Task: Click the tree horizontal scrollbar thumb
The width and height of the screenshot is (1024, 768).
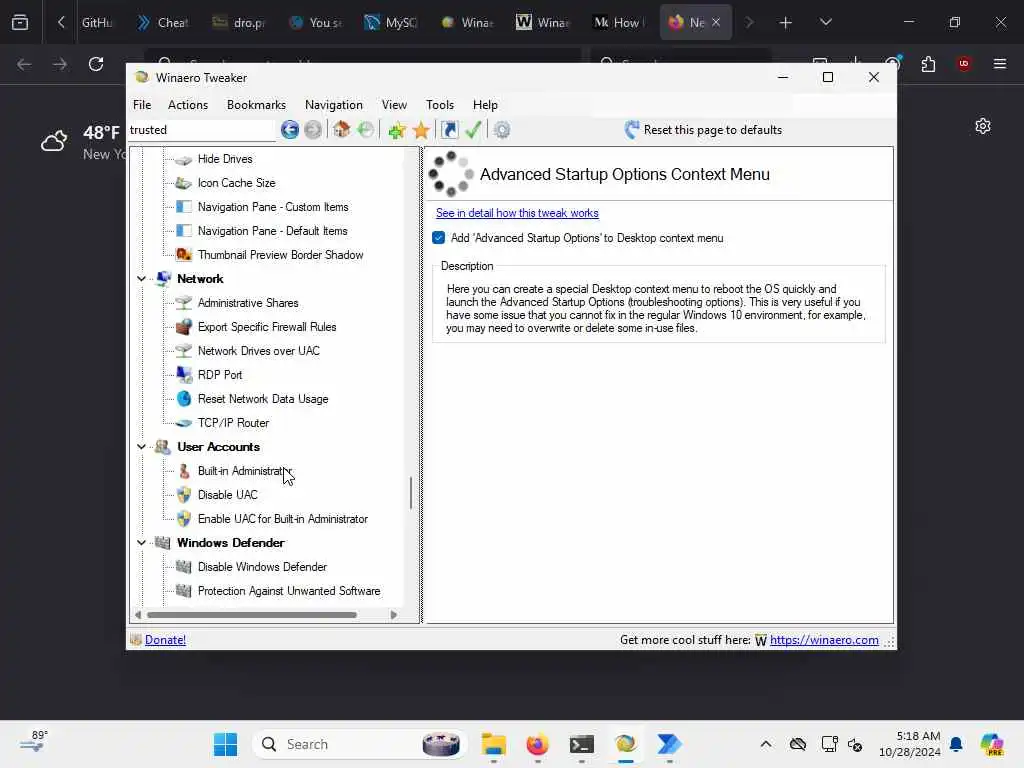Action: tap(251, 615)
